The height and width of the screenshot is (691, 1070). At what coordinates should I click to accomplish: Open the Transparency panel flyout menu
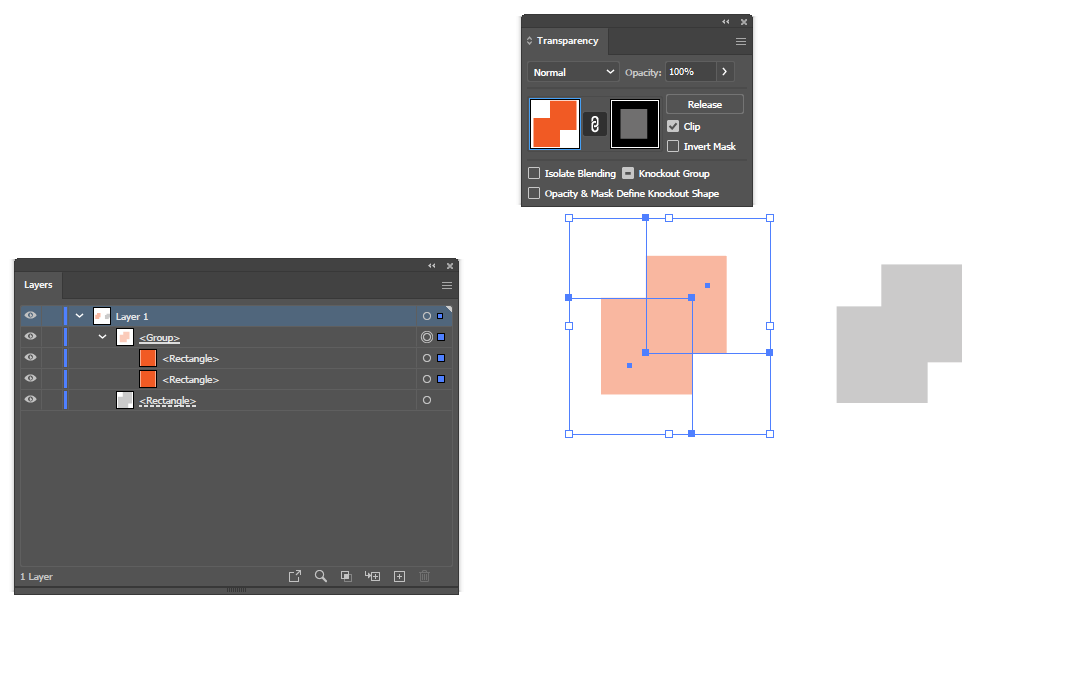pos(739,41)
